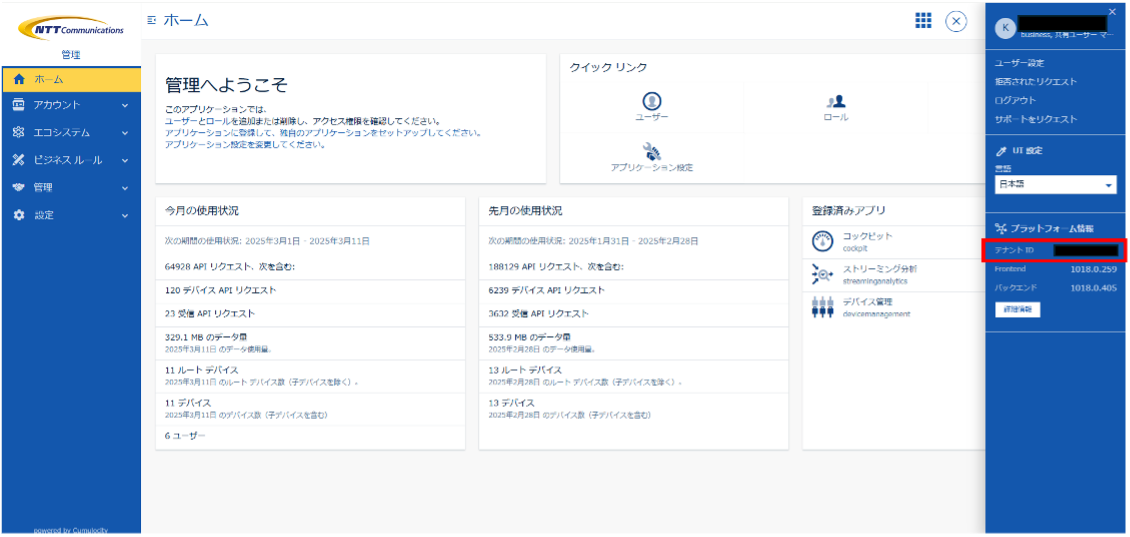1130x537 pixels.
Task: Click 329.1 MB のデータ量 row
Action: point(310,342)
